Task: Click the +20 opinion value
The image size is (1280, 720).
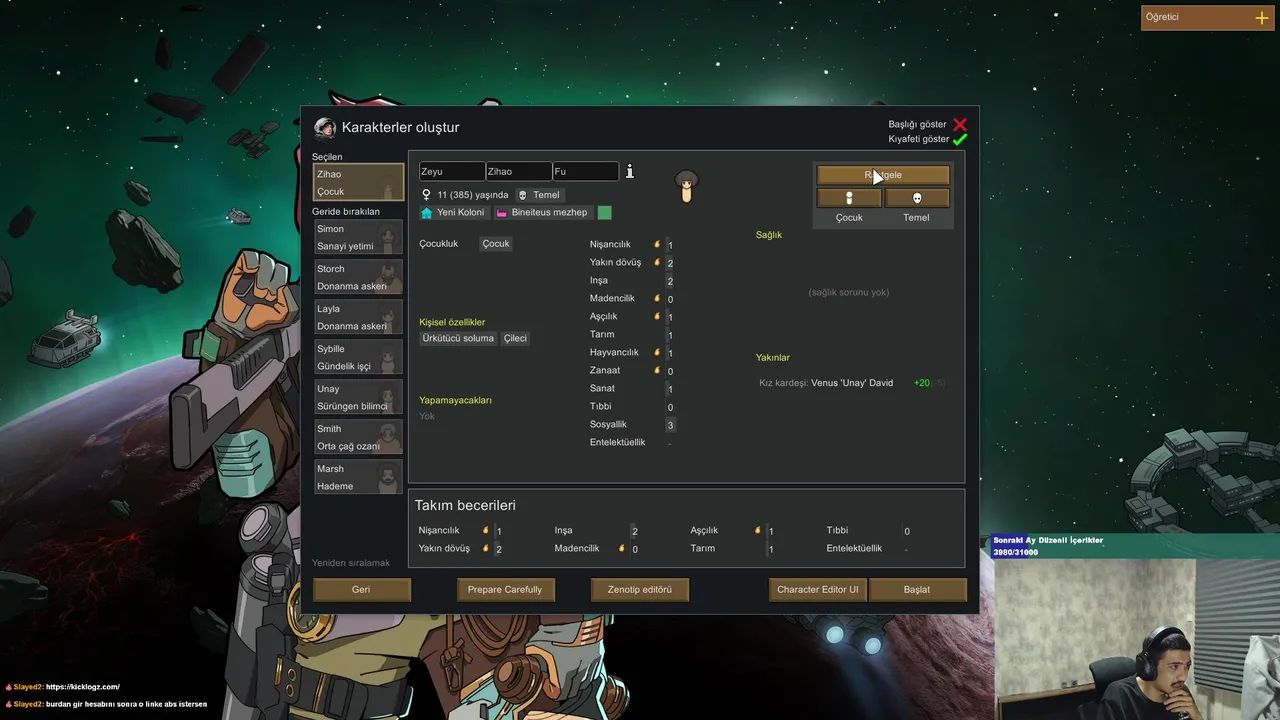Action: [x=921, y=383]
